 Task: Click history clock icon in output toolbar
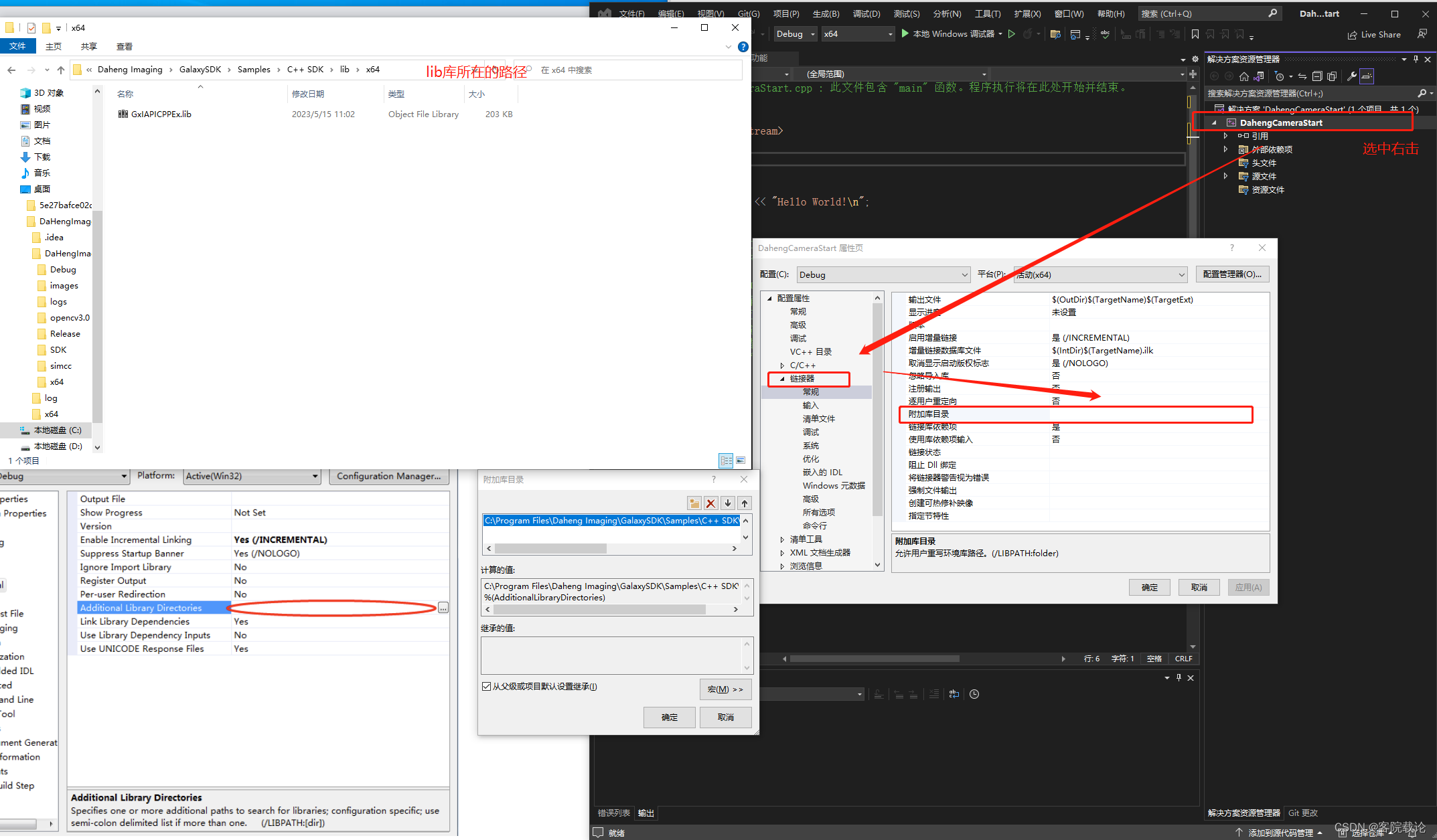(x=974, y=694)
